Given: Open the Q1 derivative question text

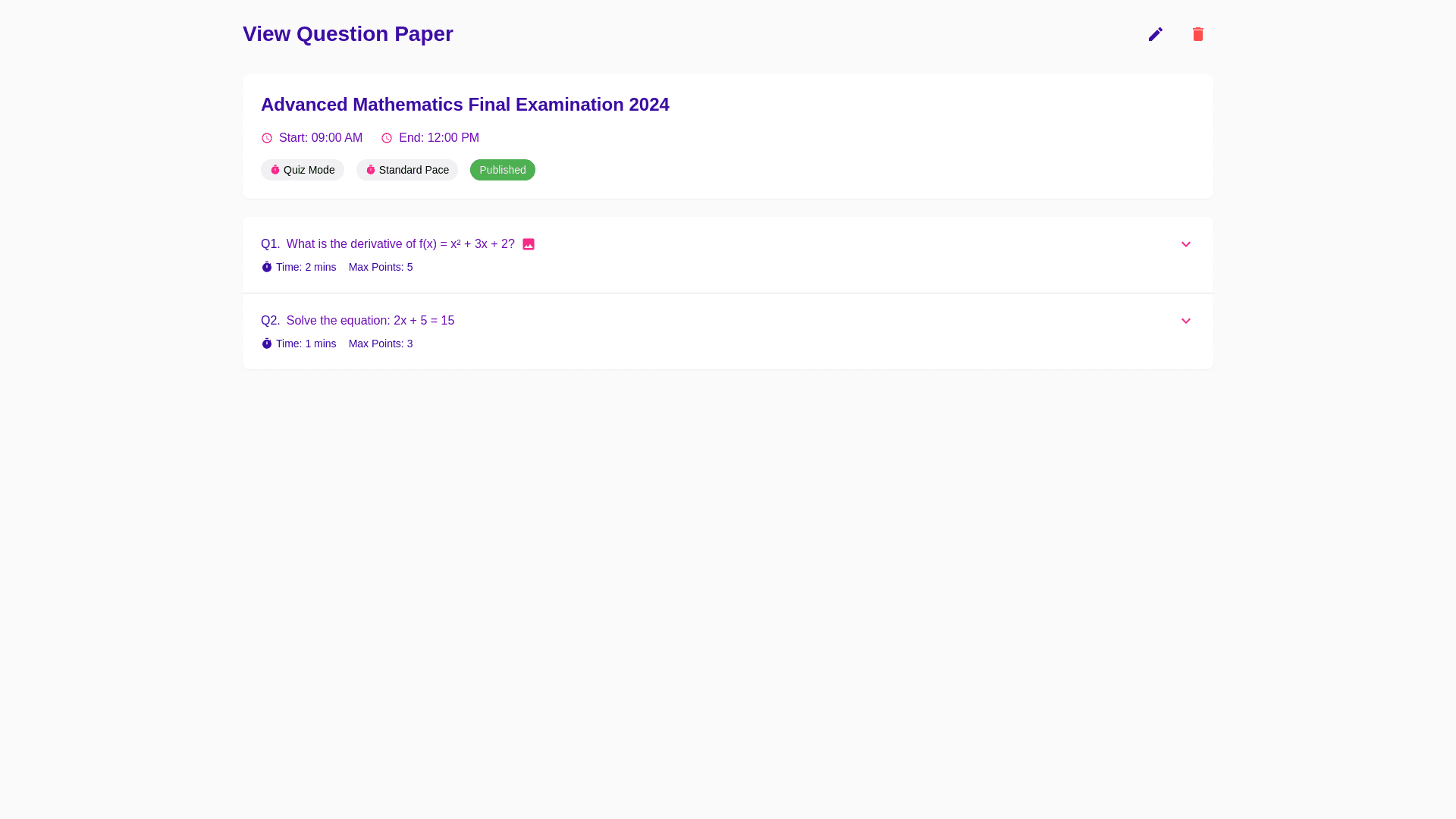Looking at the screenshot, I should [400, 244].
